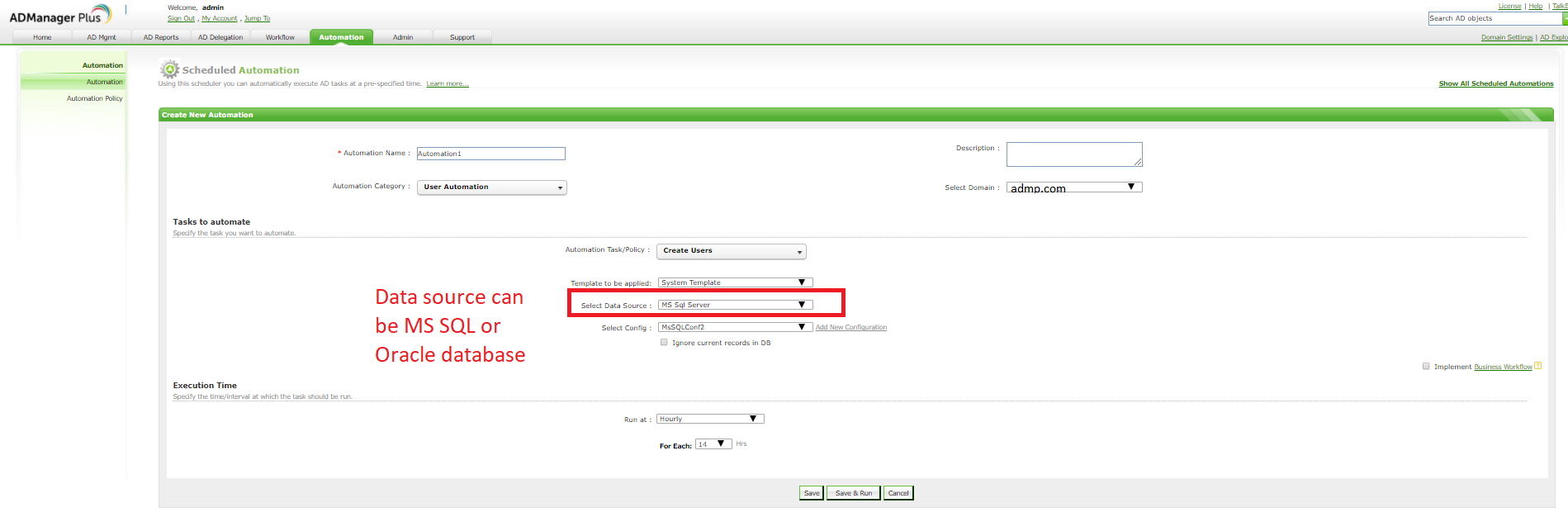Click the Search AD objects field
1568x517 pixels.
[1495, 18]
